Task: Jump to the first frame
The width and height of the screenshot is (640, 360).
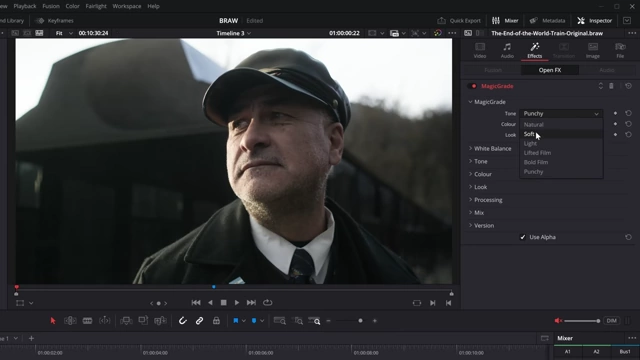Action: point(196,303)
